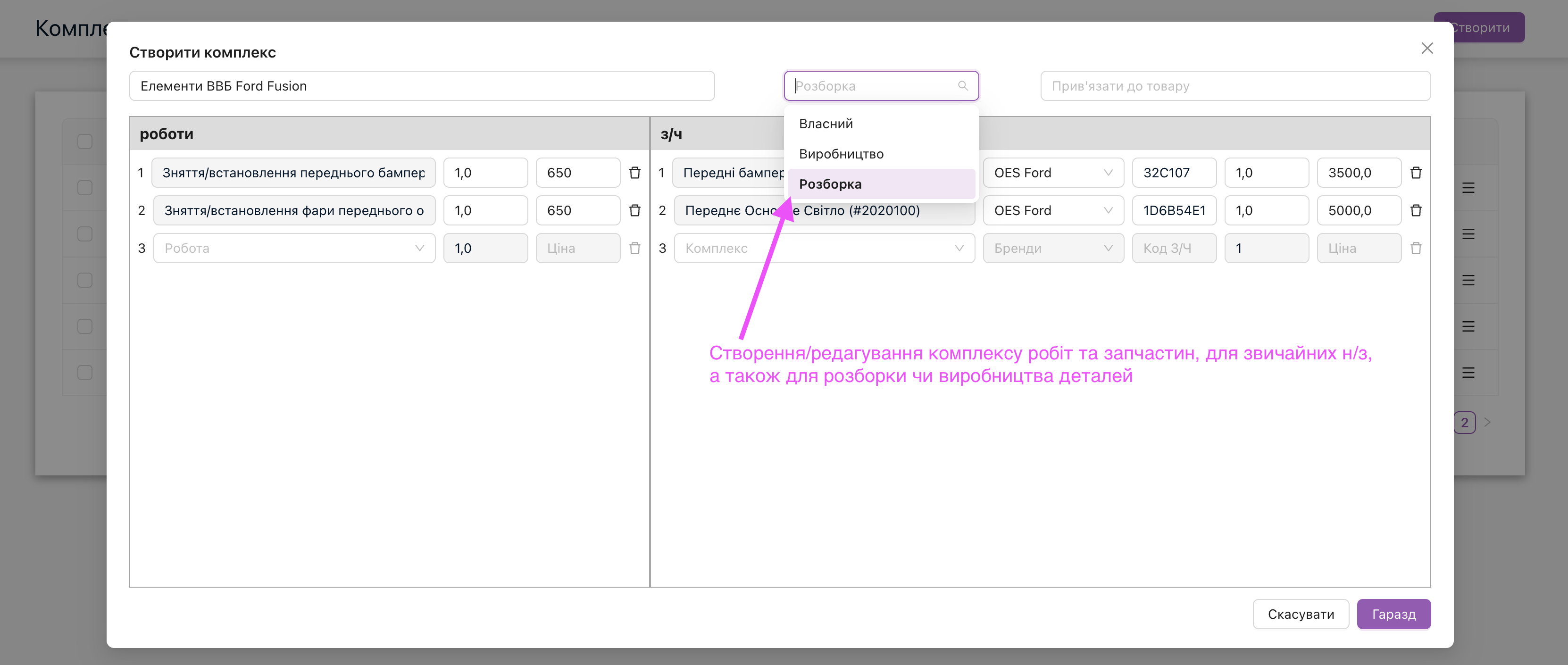This screenshot has height=665, width=1568.
Task: Open OES Ford brand dropdown in first part row
Action: point(1052,173)
